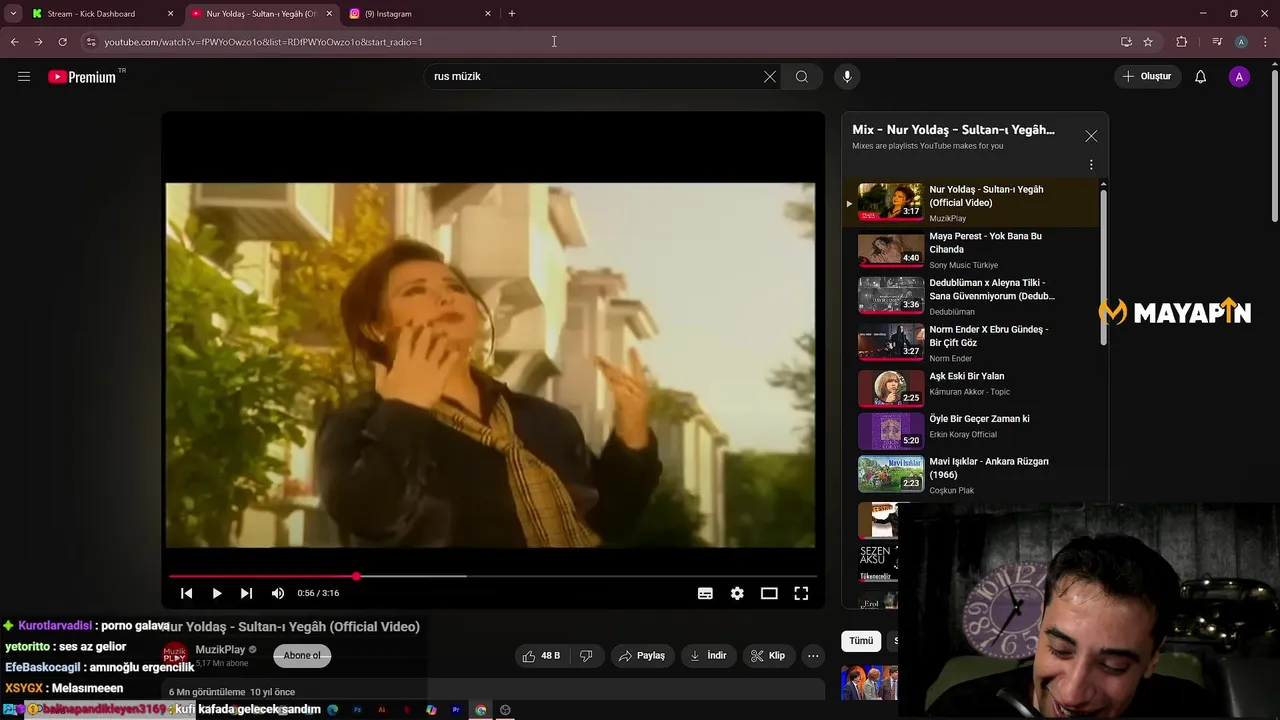Open Premiere Pro from the taskbar
The height and width of the screenshot is (720, 1280).
456,710
